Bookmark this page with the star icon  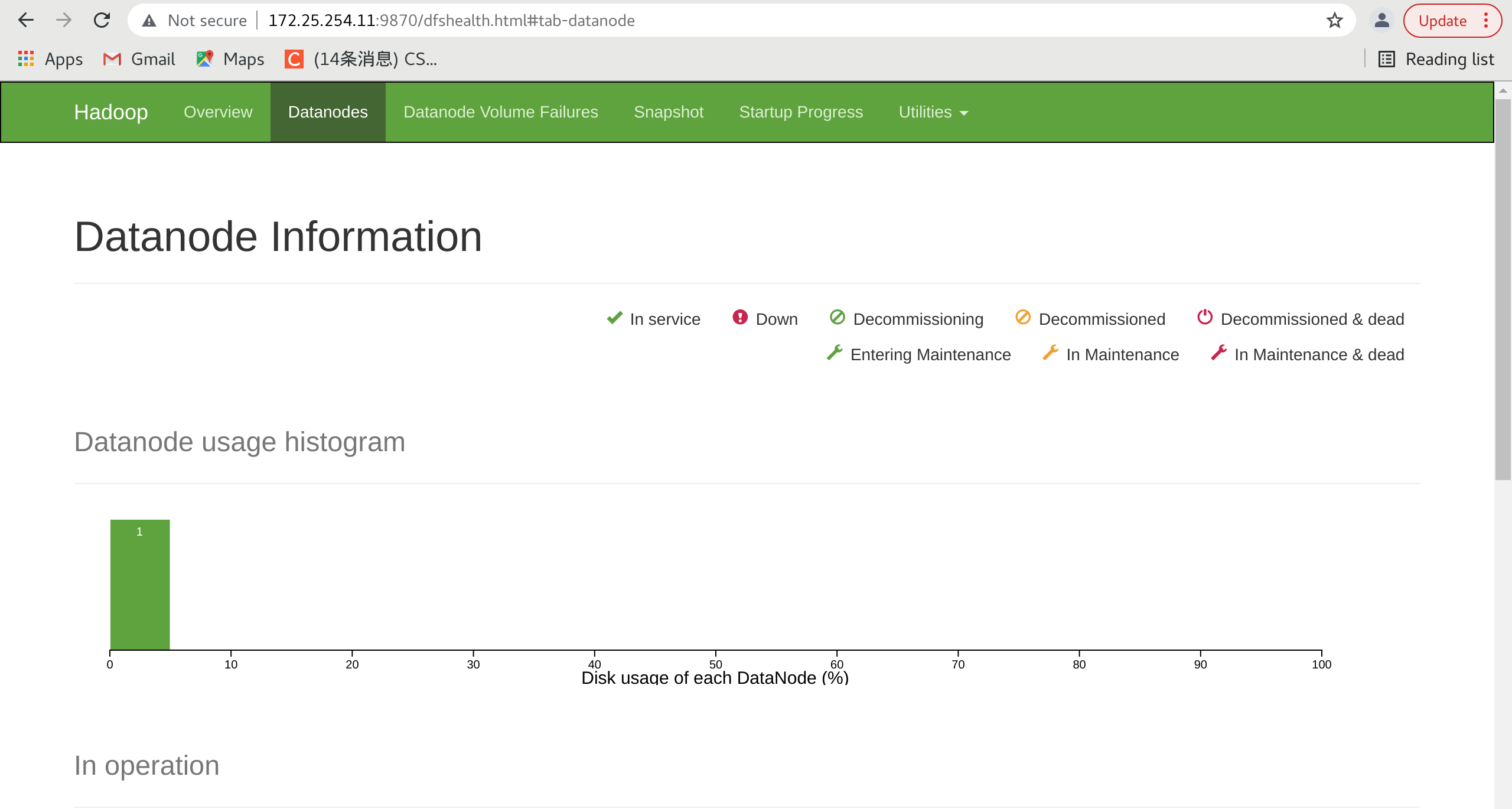[1334, 21]
